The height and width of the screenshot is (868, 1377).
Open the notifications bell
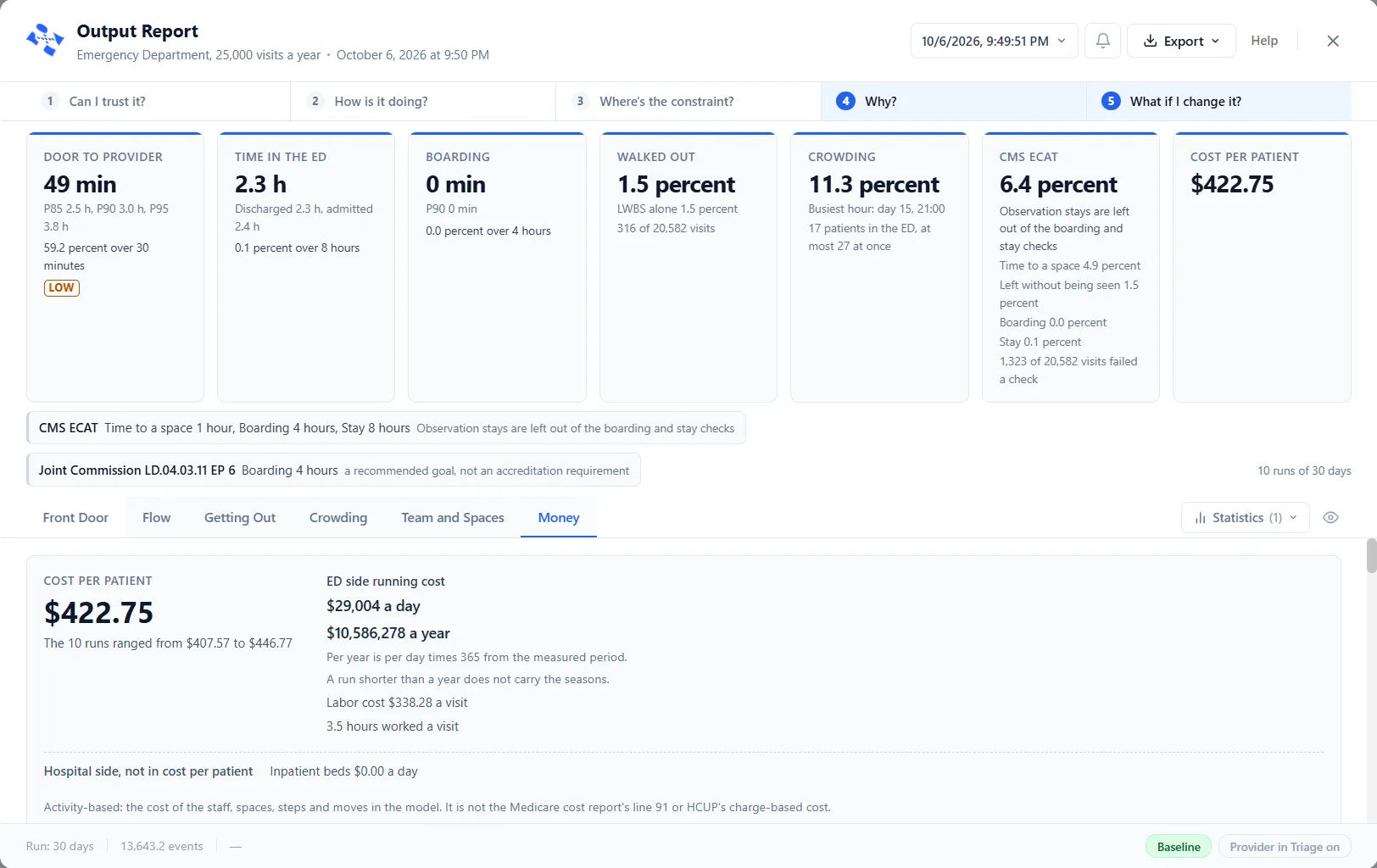tap(1102, 41)
